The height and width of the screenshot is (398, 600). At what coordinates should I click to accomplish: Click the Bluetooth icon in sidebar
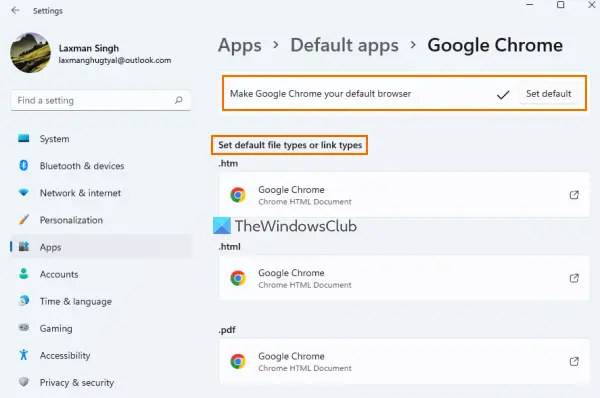pyautogui.click(x=24, y=165)
